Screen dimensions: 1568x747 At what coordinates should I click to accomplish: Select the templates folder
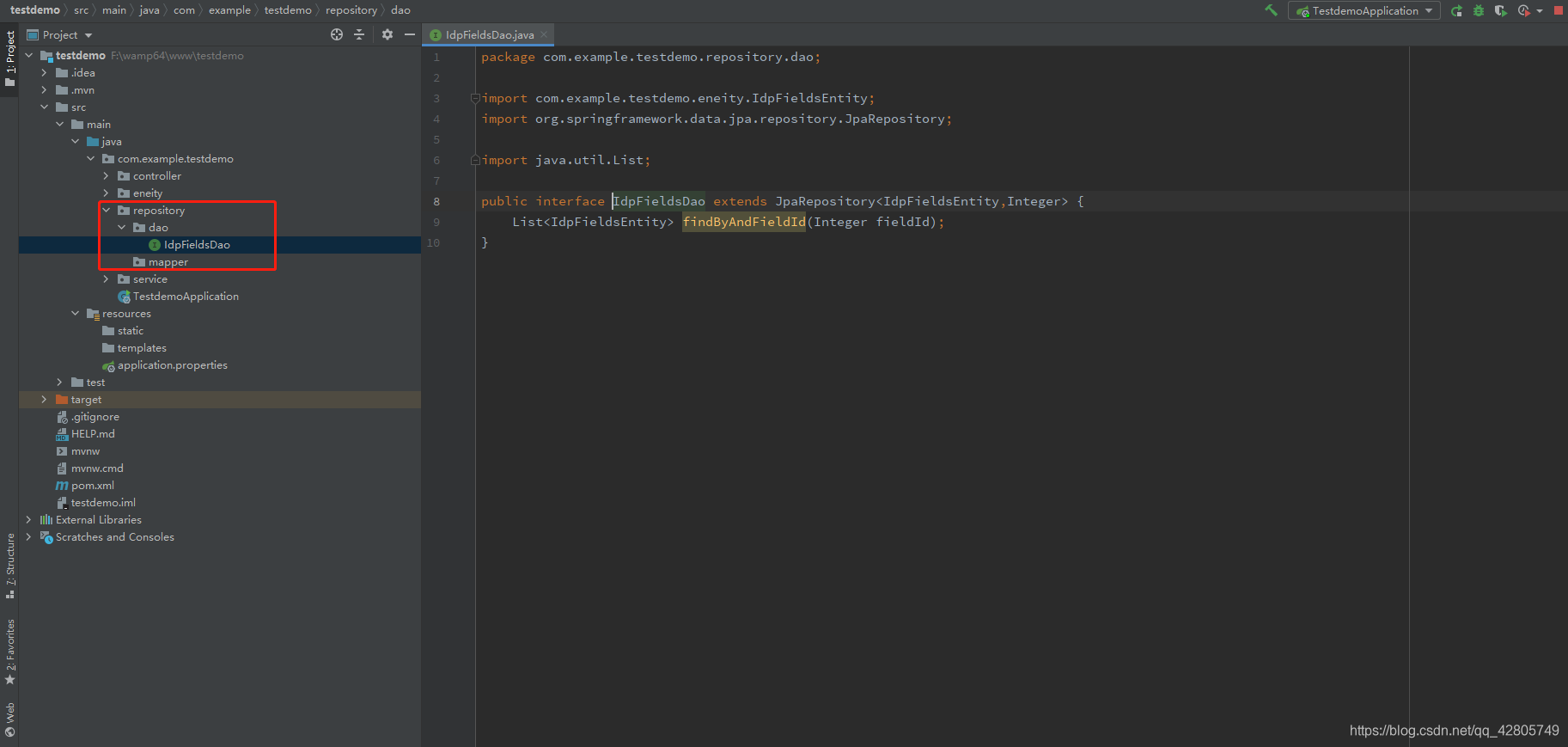point(142,348)
